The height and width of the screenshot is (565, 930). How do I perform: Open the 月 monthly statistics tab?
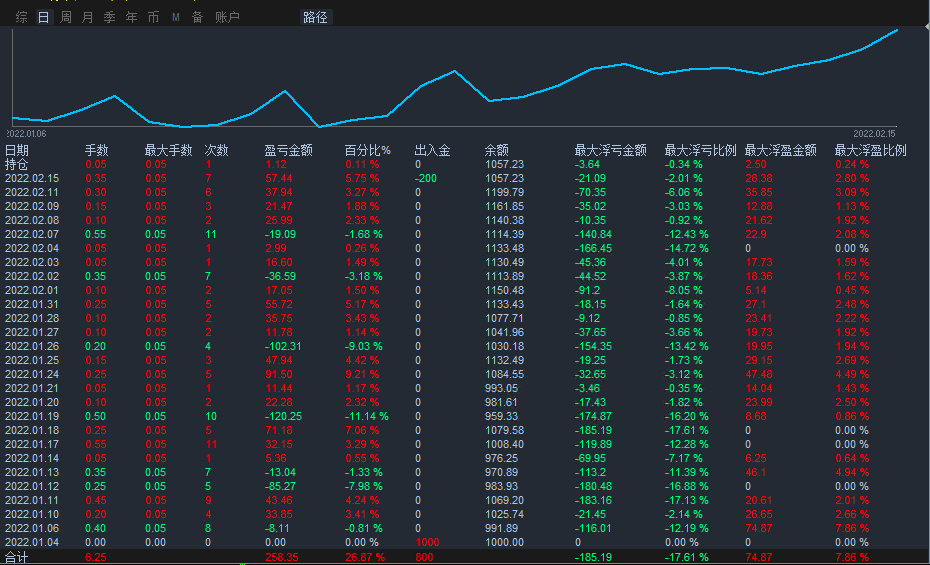[87, 17]
